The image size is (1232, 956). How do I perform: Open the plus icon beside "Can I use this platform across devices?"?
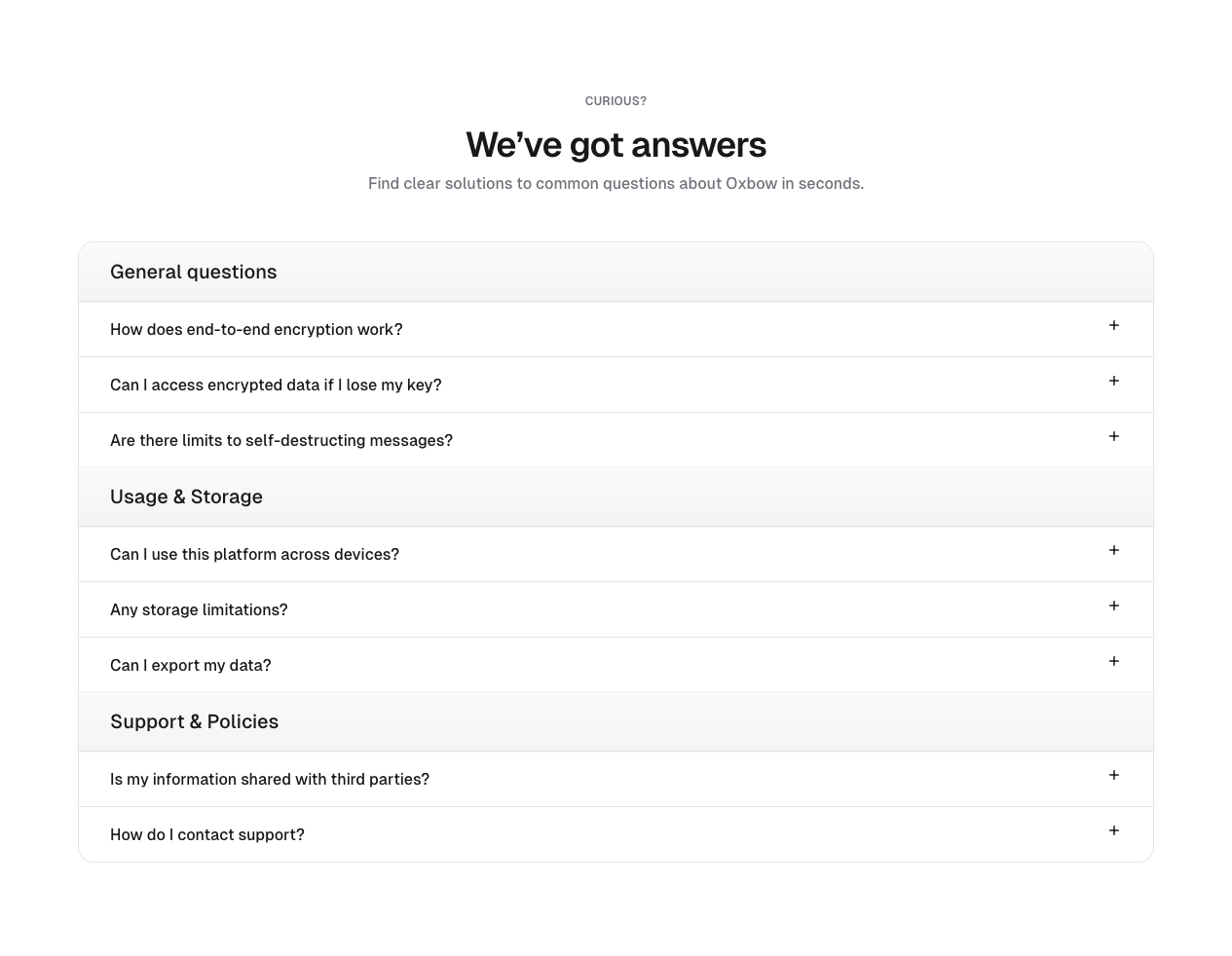1113,550
